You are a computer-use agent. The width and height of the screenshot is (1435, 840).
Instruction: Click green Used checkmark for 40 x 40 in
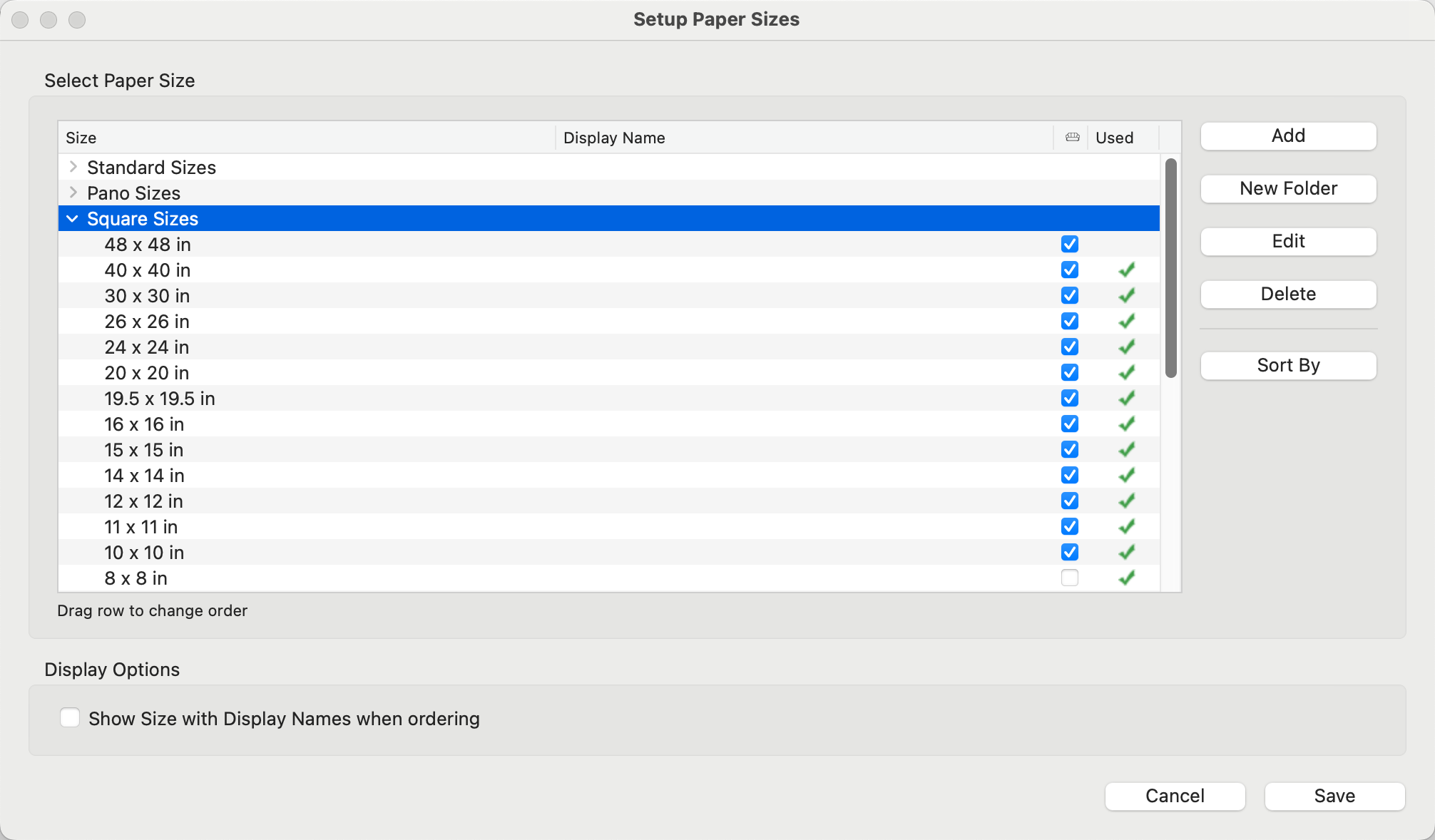(1126, 270)
